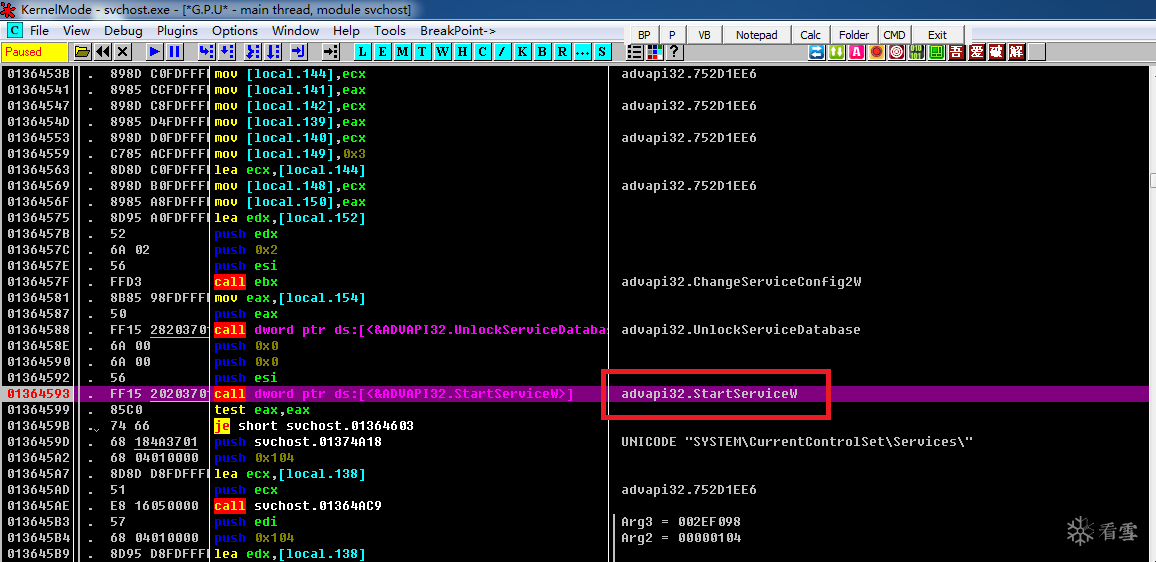Open the BreakPoint-> menu
The height and width of the screenshot is (562, 1156).
(458, 31)
